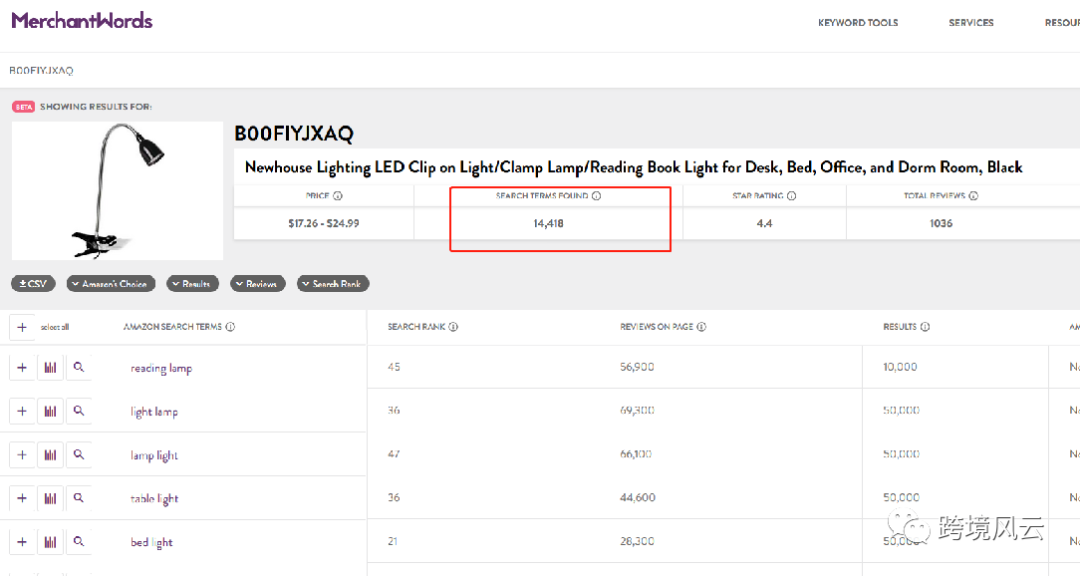This screenshot has height=576, width=1080.
Task: Open chart icon for 'table light'
Action: point(50,498)
